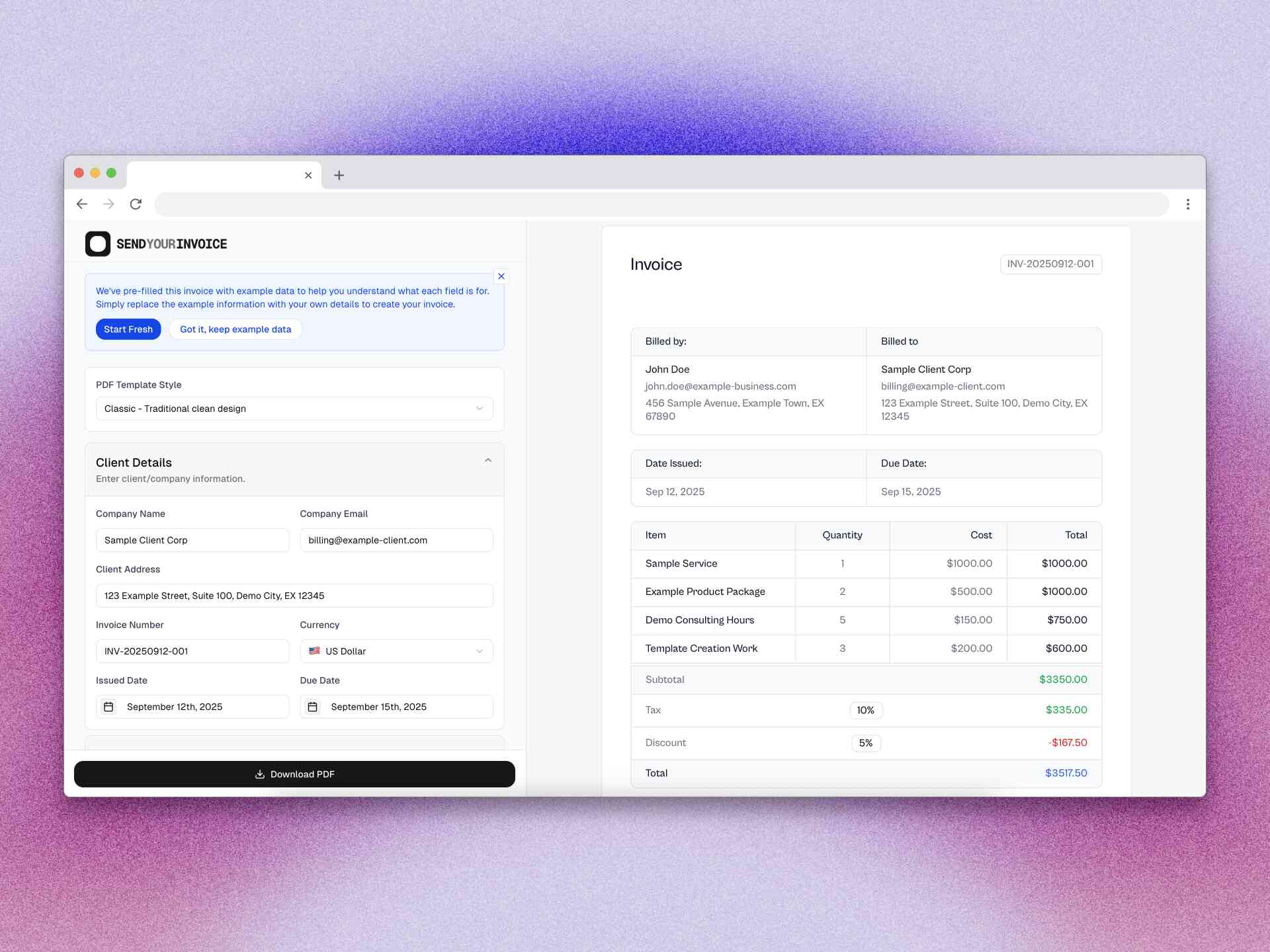Open the calendar picker for Issued Date

click(x=109, y=706)
